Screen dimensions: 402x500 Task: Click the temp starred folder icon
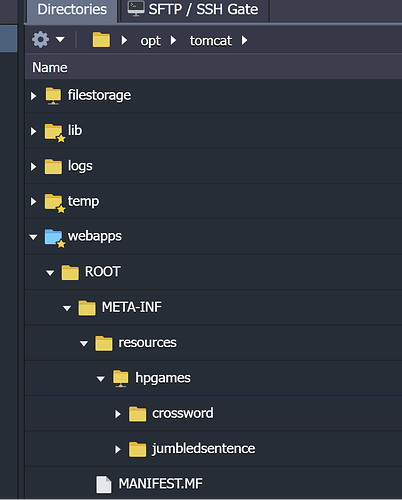(x=54, y=203)
